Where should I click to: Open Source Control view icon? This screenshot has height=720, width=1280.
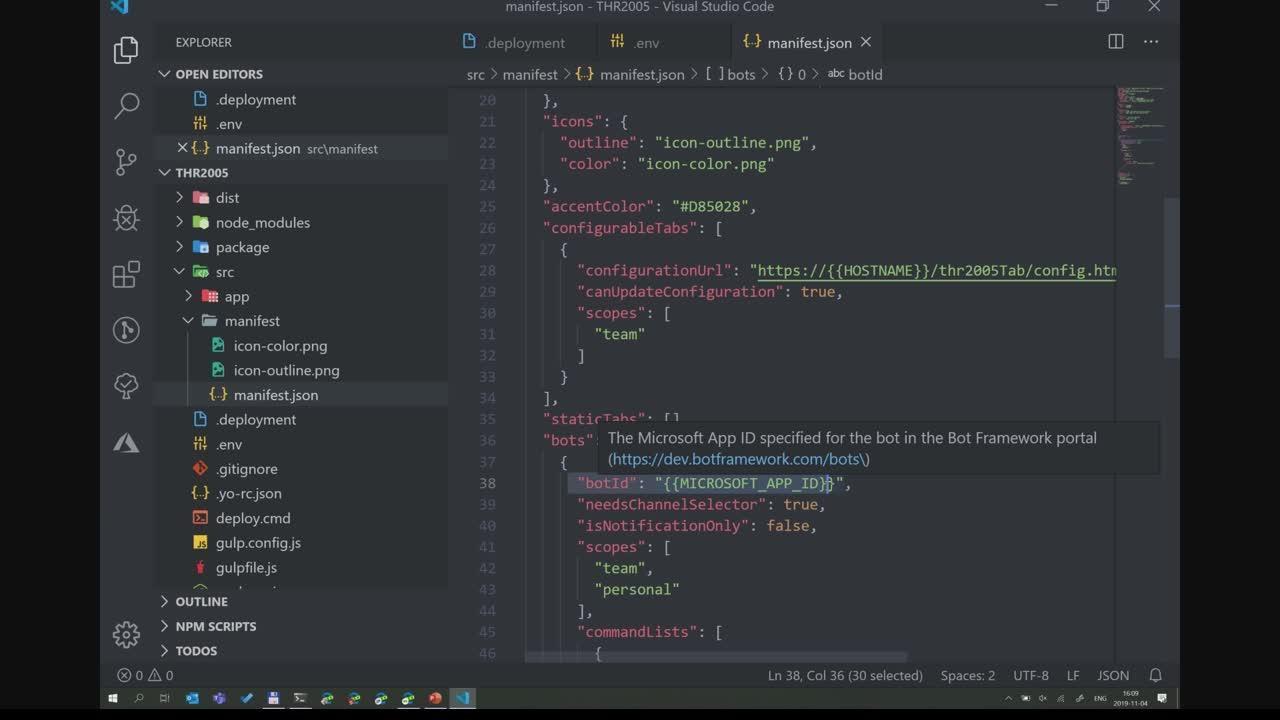coord(126,161)
